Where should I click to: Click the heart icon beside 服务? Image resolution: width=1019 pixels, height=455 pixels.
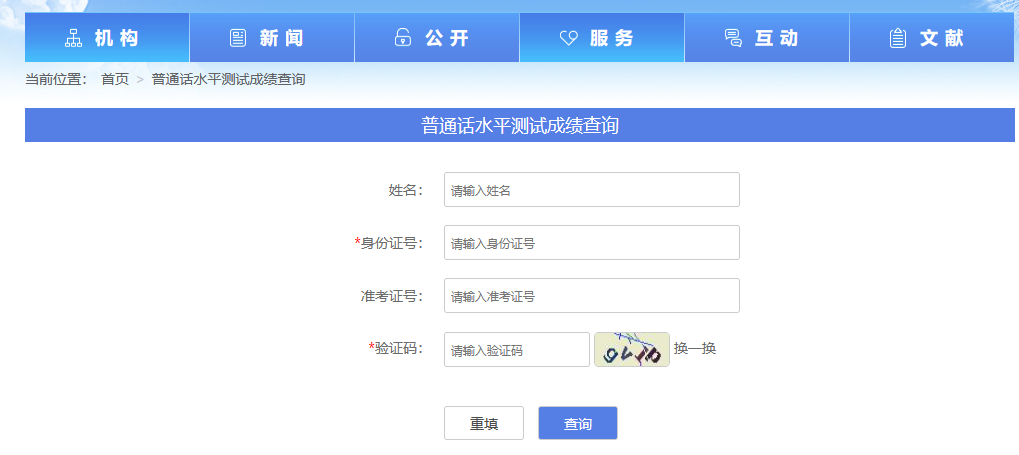pyautogui.click(x=568, y=39)
